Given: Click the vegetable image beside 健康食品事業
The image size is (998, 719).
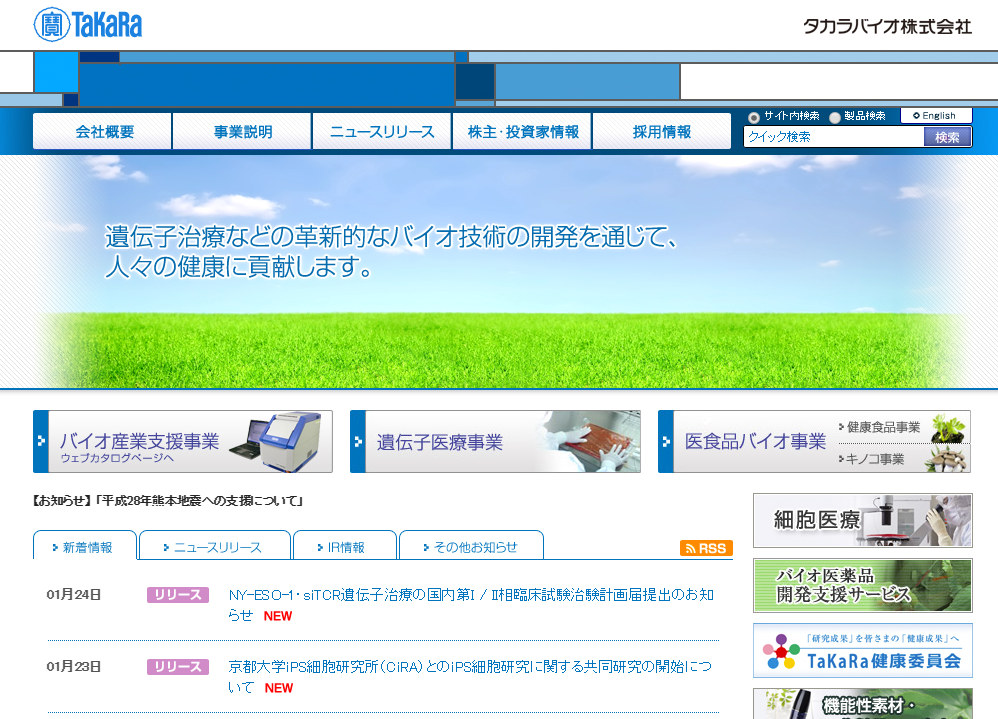Looking at the screenshot, I should tap(948, 428).
